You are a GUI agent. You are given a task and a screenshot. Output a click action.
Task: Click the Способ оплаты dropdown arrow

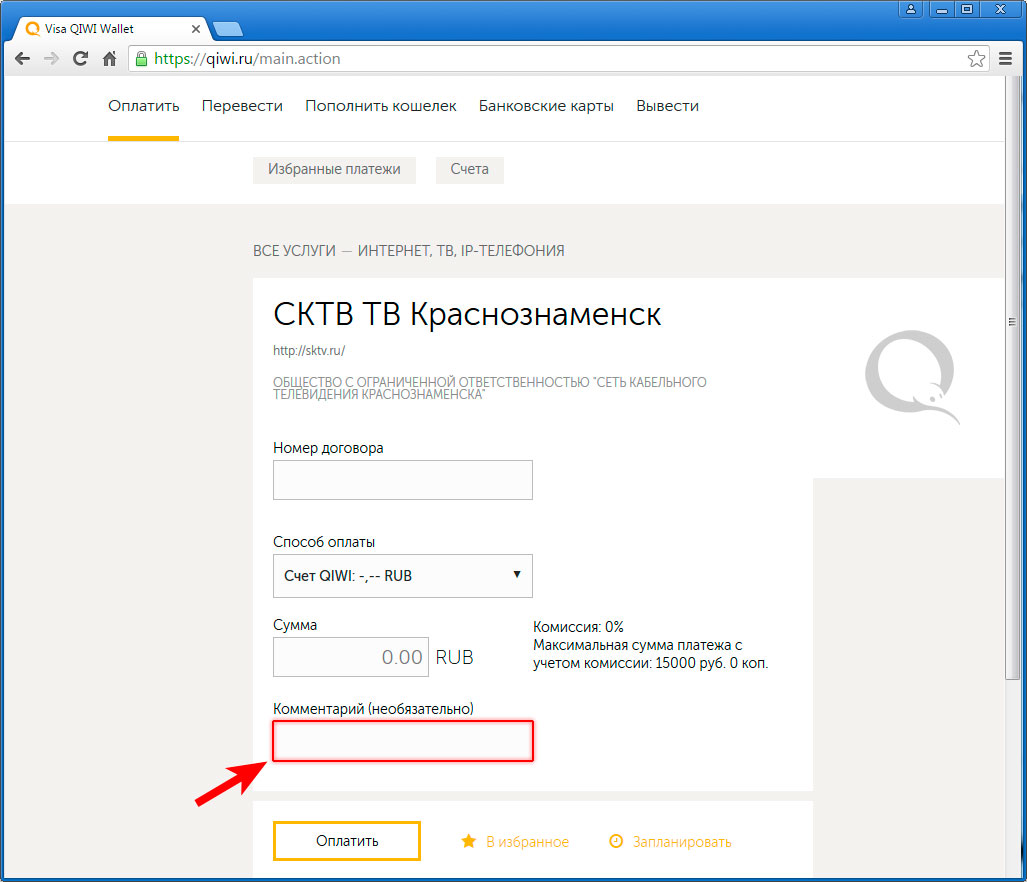[517, 574]
